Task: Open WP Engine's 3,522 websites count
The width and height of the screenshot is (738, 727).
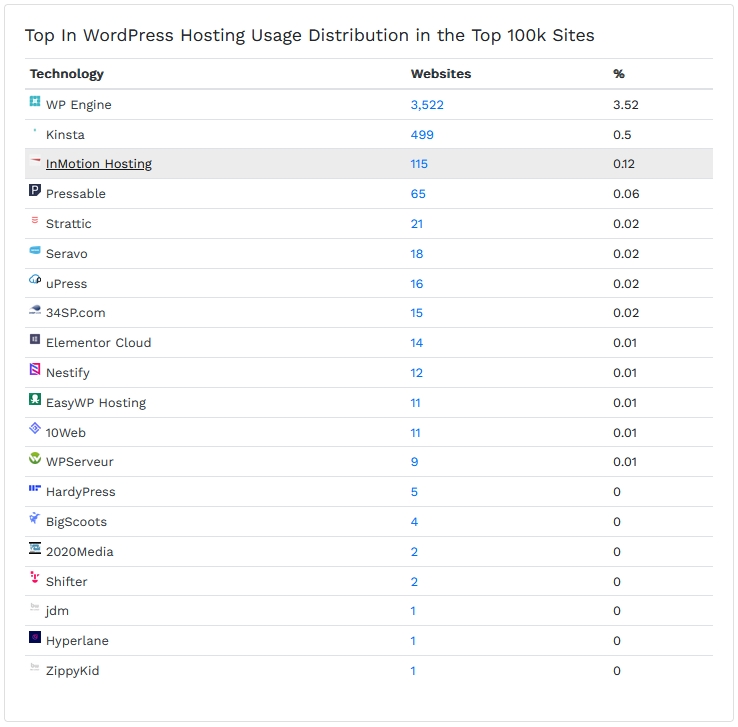Action: coord(427,105)
